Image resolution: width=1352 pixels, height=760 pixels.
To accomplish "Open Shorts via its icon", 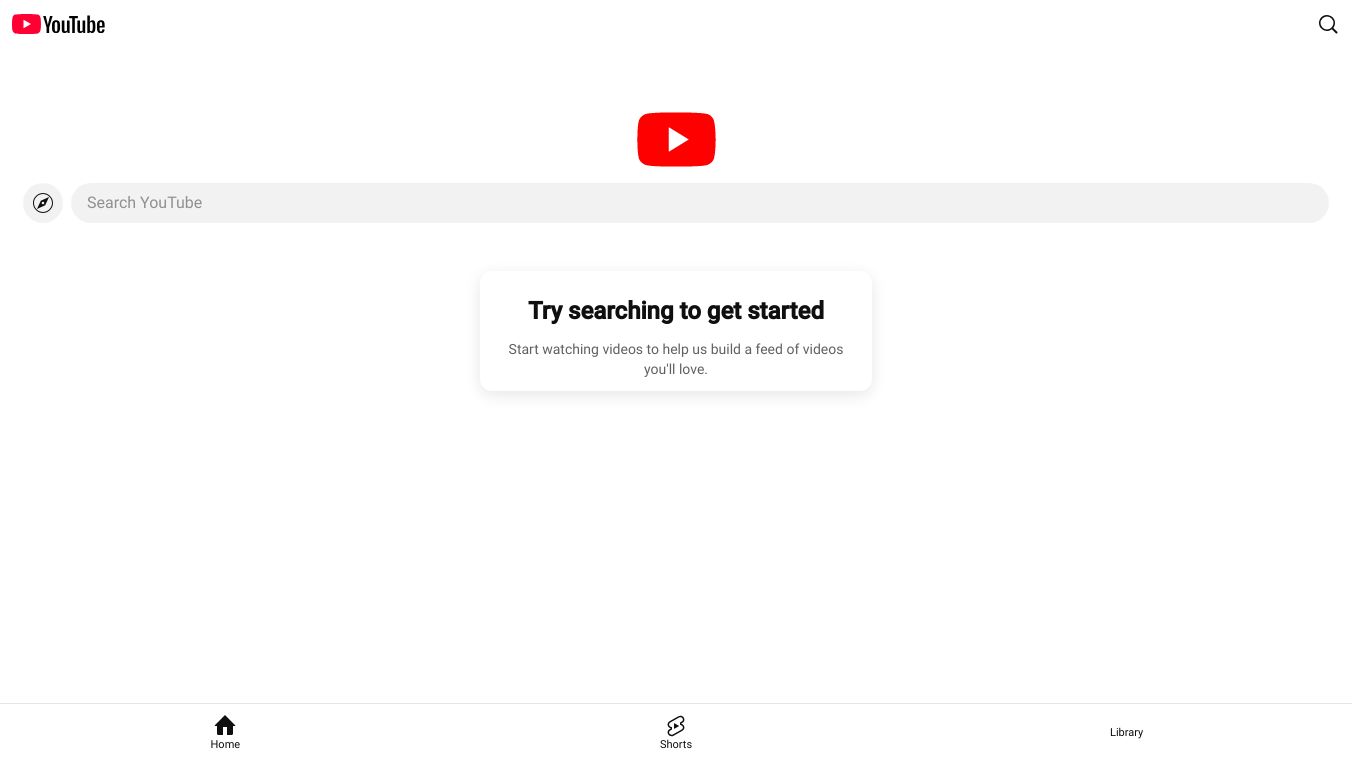I will 676,726.
